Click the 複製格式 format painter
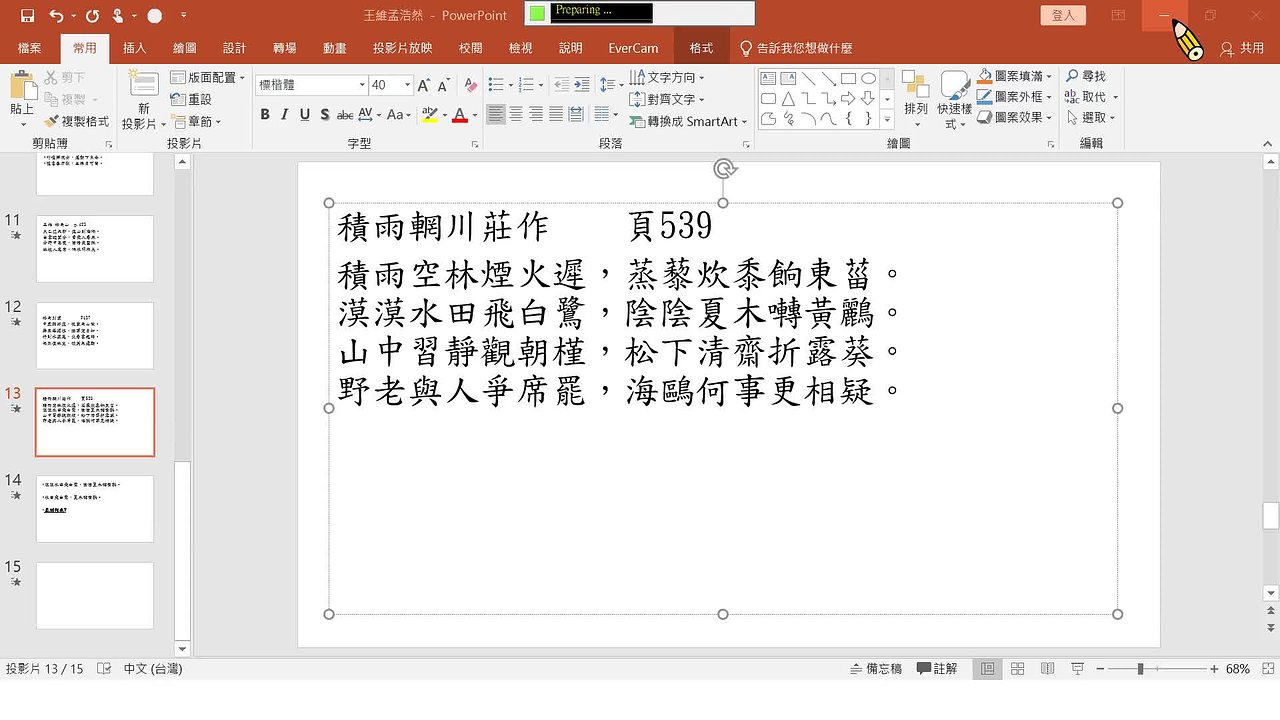 (x=77, y=121)
